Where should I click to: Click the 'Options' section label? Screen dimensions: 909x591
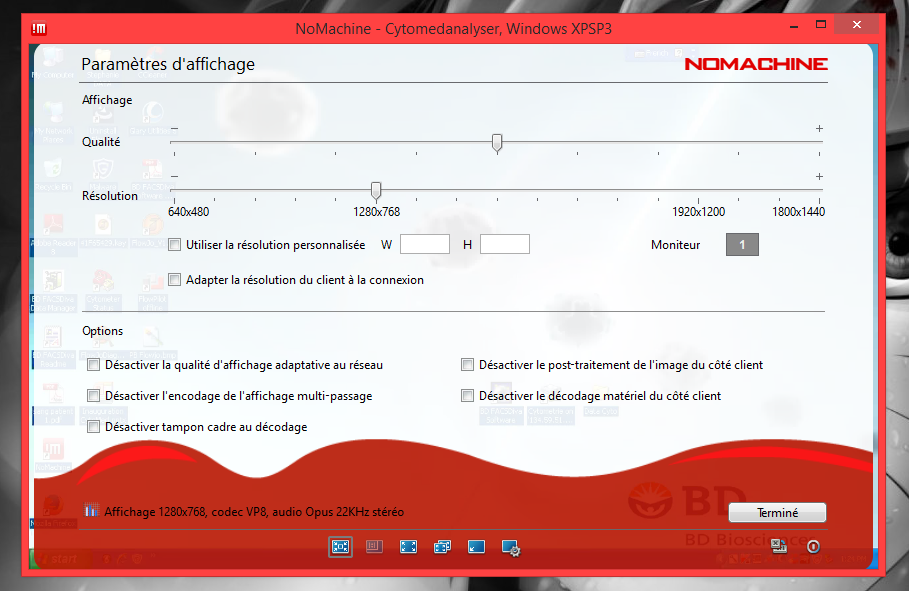(103, 331)
